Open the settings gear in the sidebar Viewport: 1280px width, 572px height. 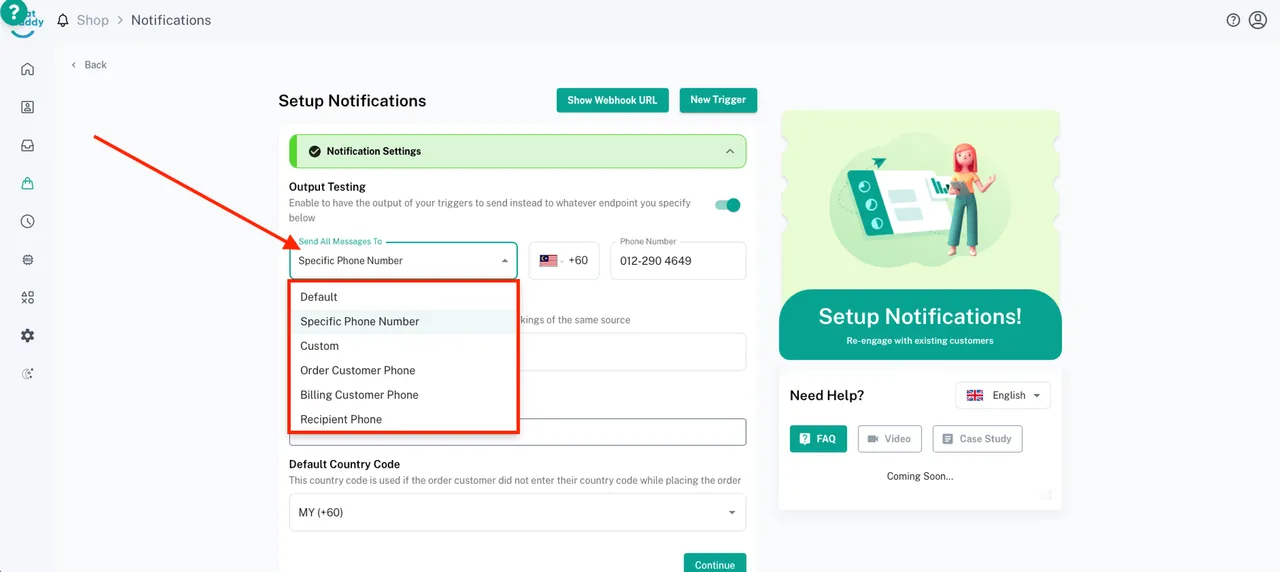pyautogui.click(x=27, y=336)
